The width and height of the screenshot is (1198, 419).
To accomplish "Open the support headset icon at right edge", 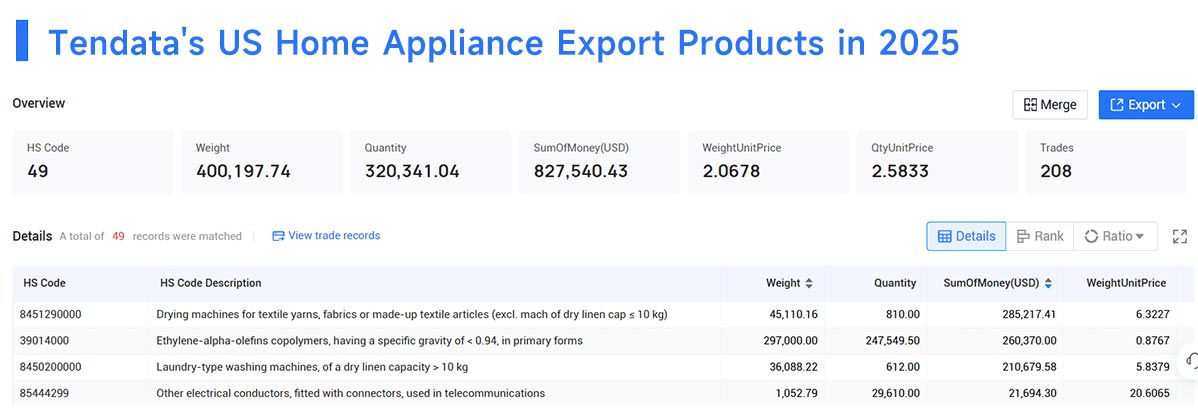I will click(x=1191, y=360).
